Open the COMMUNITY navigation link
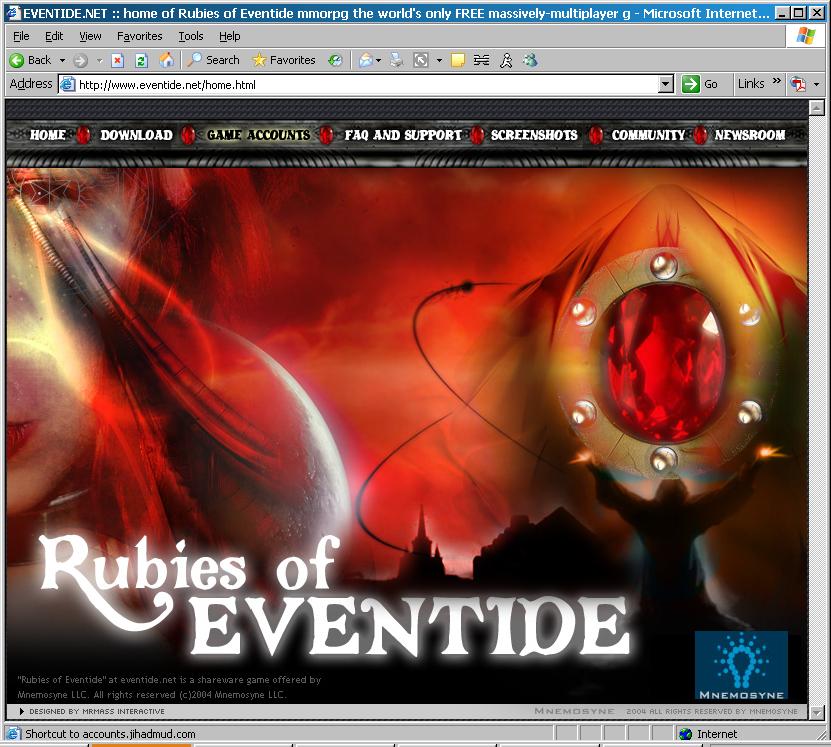 [648, 135]
